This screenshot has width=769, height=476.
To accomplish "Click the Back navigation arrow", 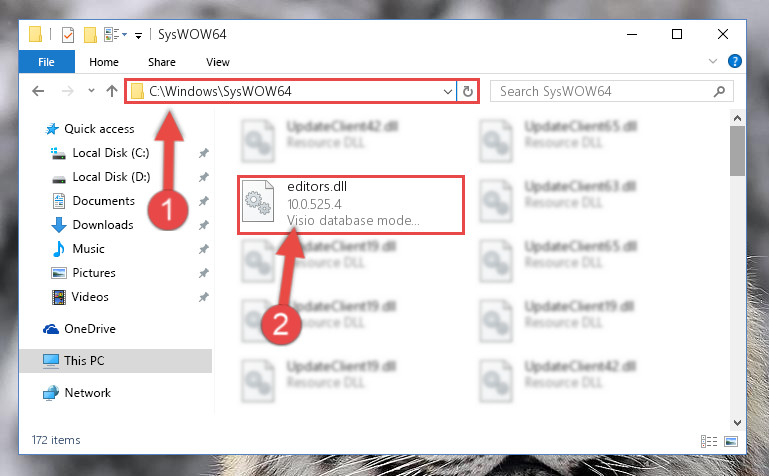I will click(x=38, y=91).
